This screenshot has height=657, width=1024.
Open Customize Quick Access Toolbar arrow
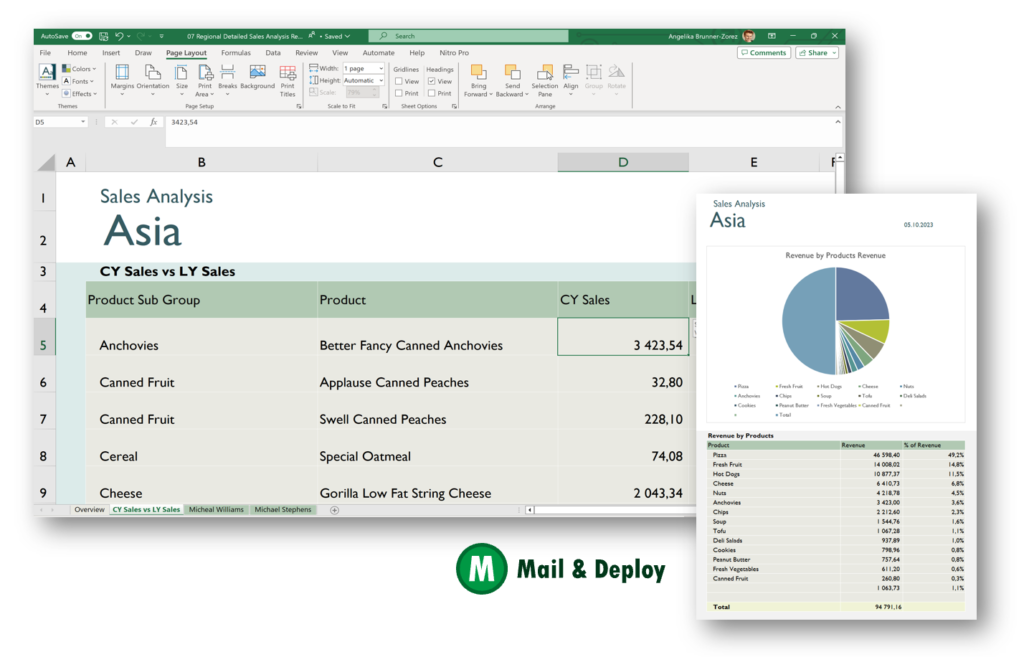[x=161, y=36]
